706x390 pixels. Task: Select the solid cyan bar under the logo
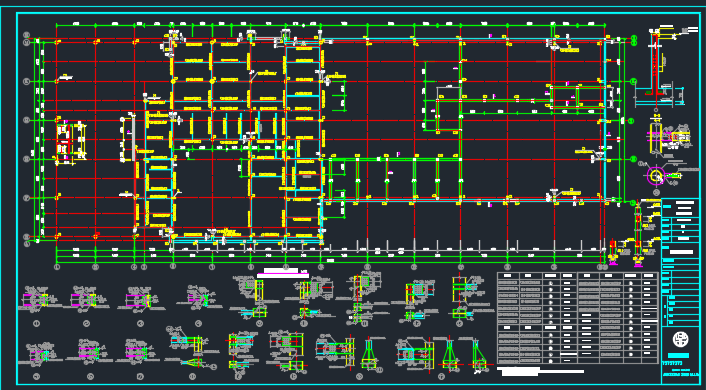coord(679,356)
